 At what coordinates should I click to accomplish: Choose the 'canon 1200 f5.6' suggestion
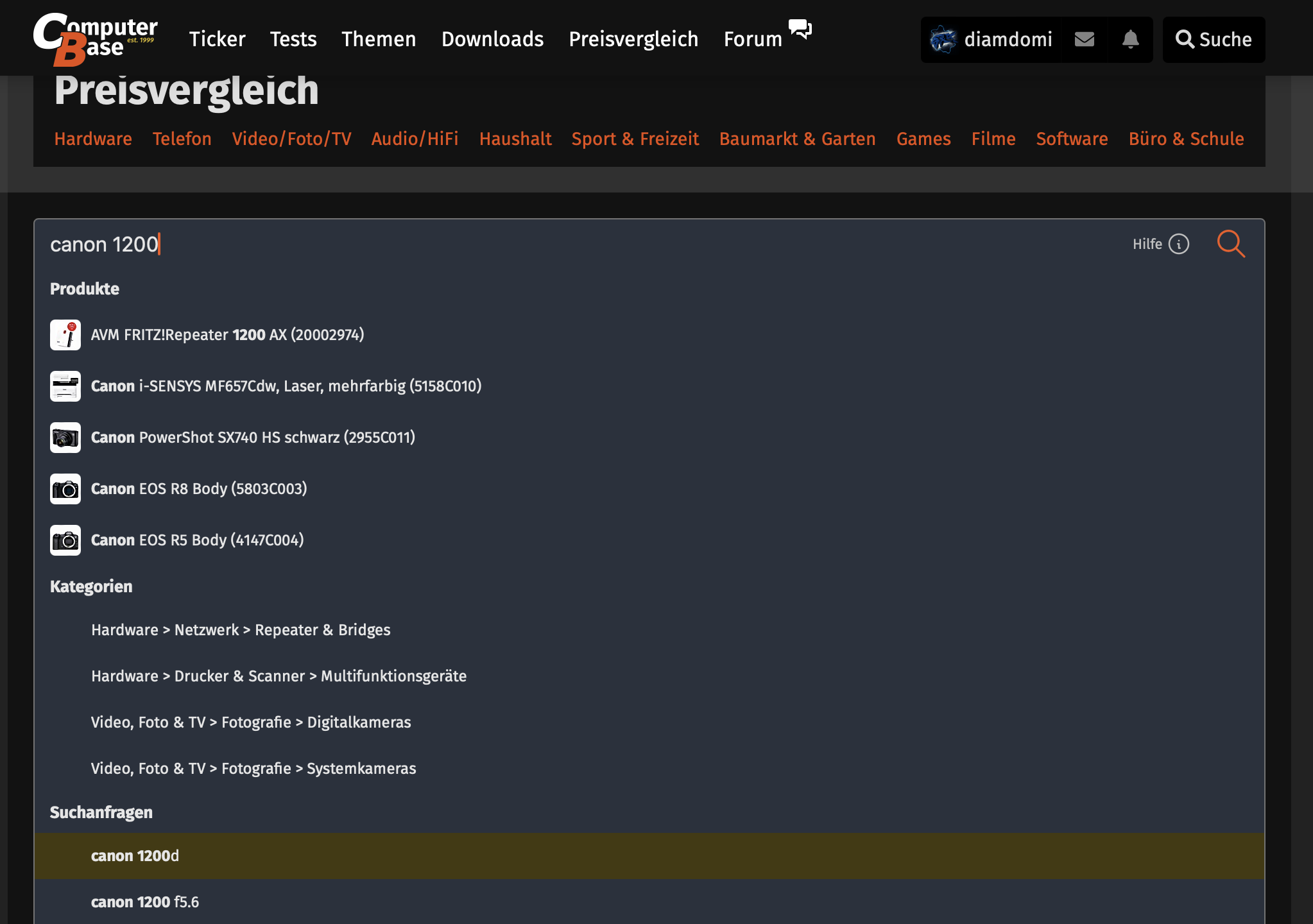point(145,902)
